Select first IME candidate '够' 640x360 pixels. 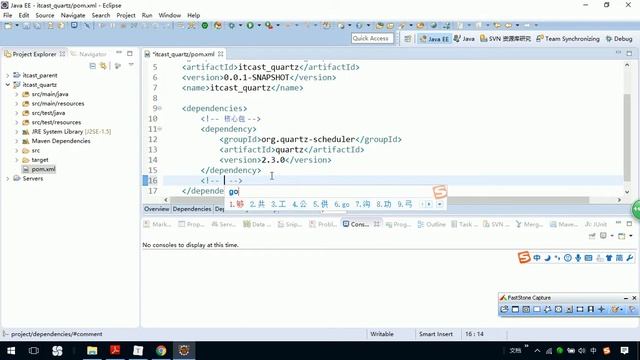[236, 204]
